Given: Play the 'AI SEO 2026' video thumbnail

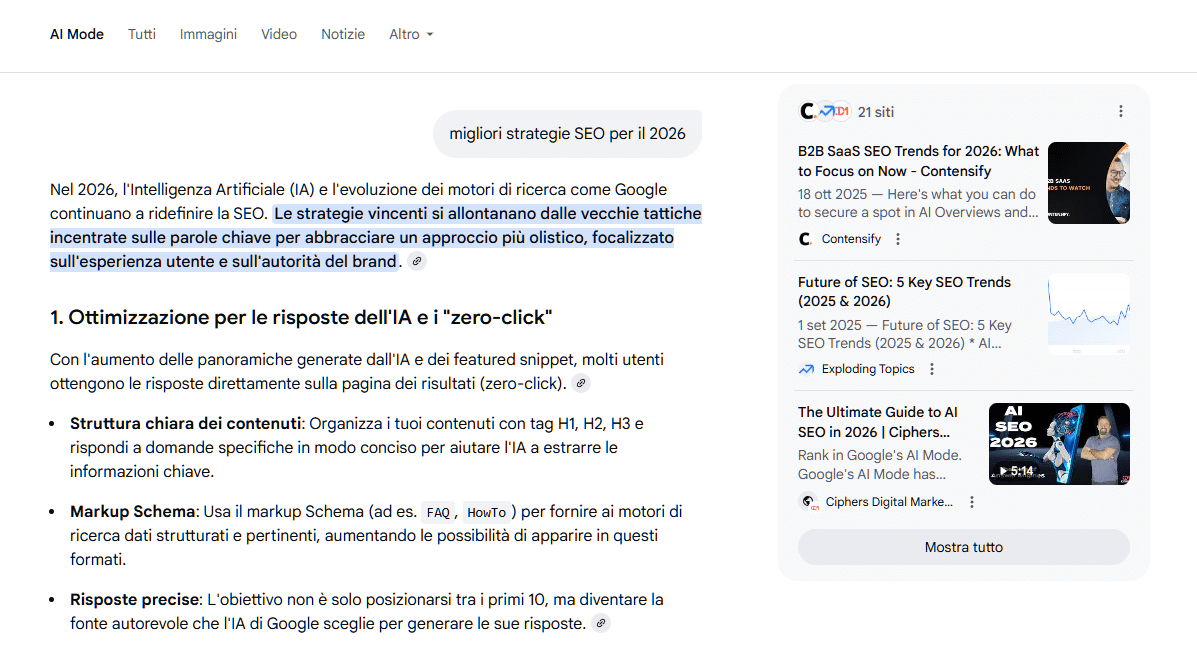Looking at the screenshot, I should point(1059,443).
